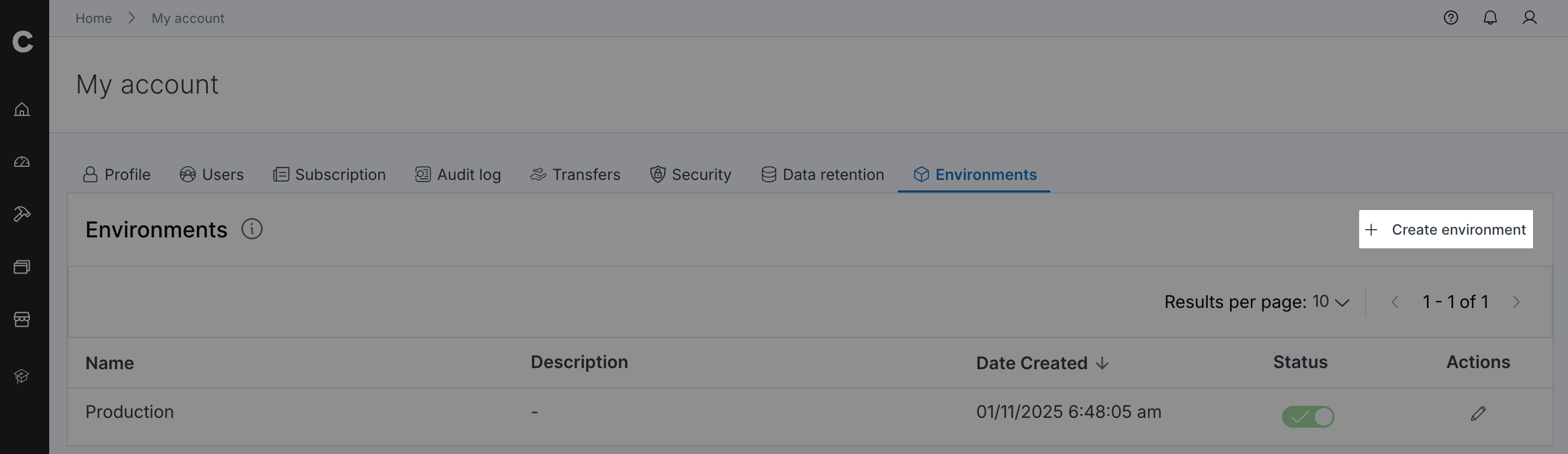Open the Dashboard gauge icon
The width and height of the screenshot is (1568, 454).
coord(22,161)
